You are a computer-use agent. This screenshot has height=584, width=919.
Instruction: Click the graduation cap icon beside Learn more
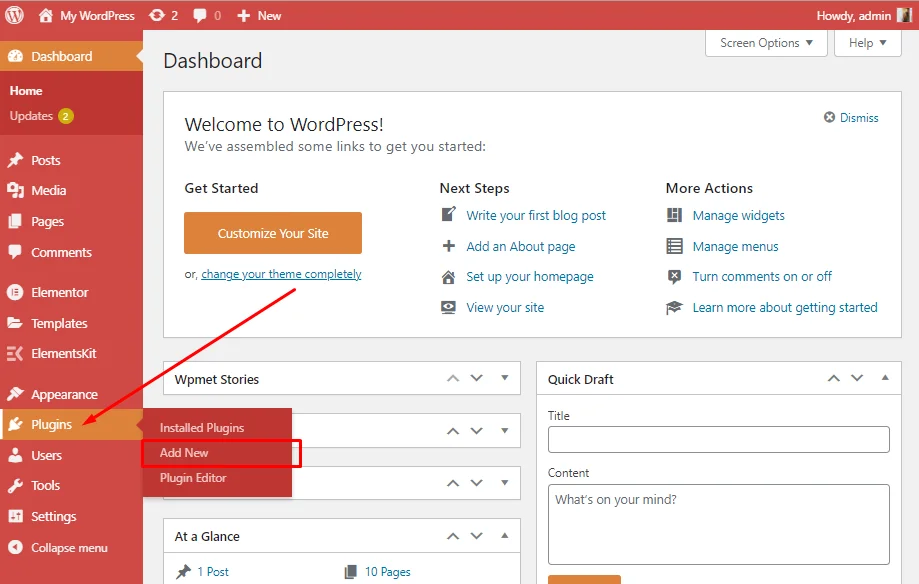(x=675, y=307)
